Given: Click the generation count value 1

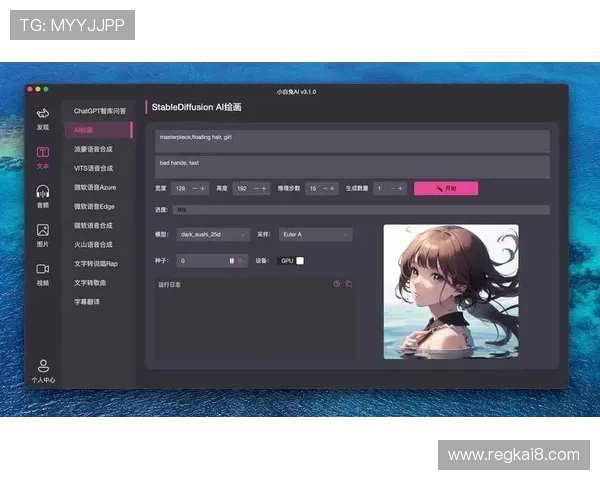Looking at the screenshot, I should point(380,188).
